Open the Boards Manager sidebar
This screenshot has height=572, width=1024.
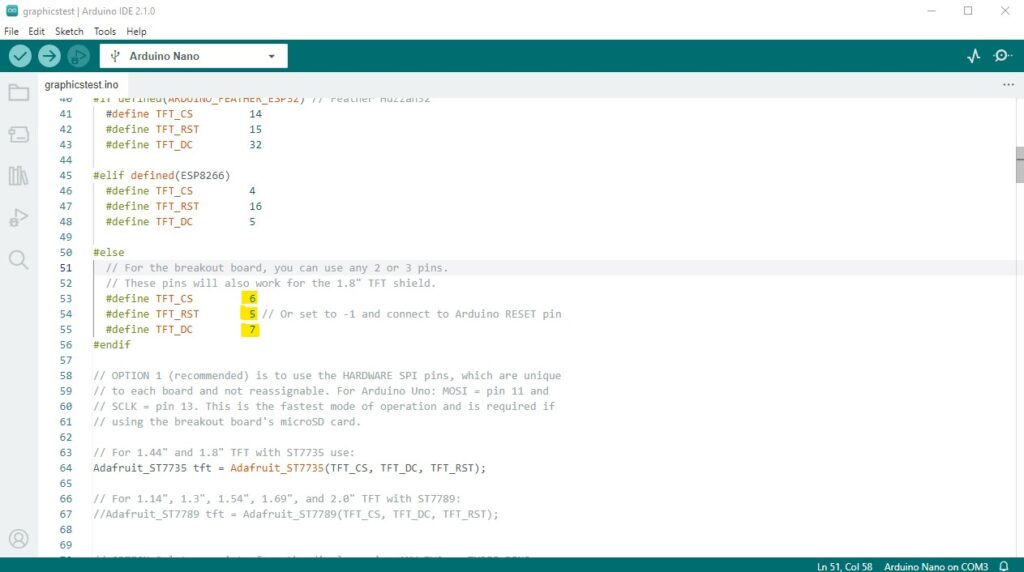click(x=18, y=135)
